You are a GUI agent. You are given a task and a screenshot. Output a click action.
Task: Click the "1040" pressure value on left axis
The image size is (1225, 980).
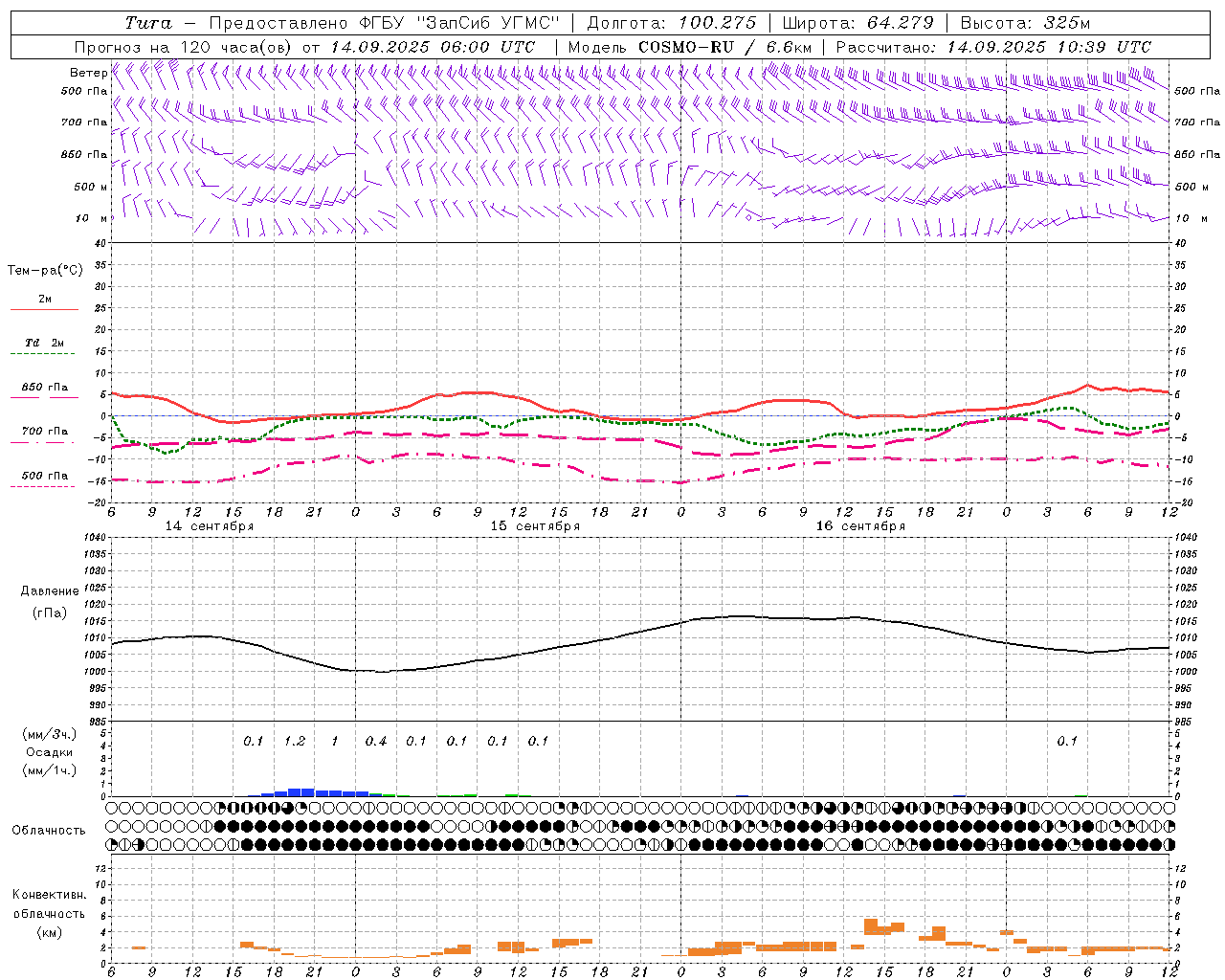pos(96,537)
